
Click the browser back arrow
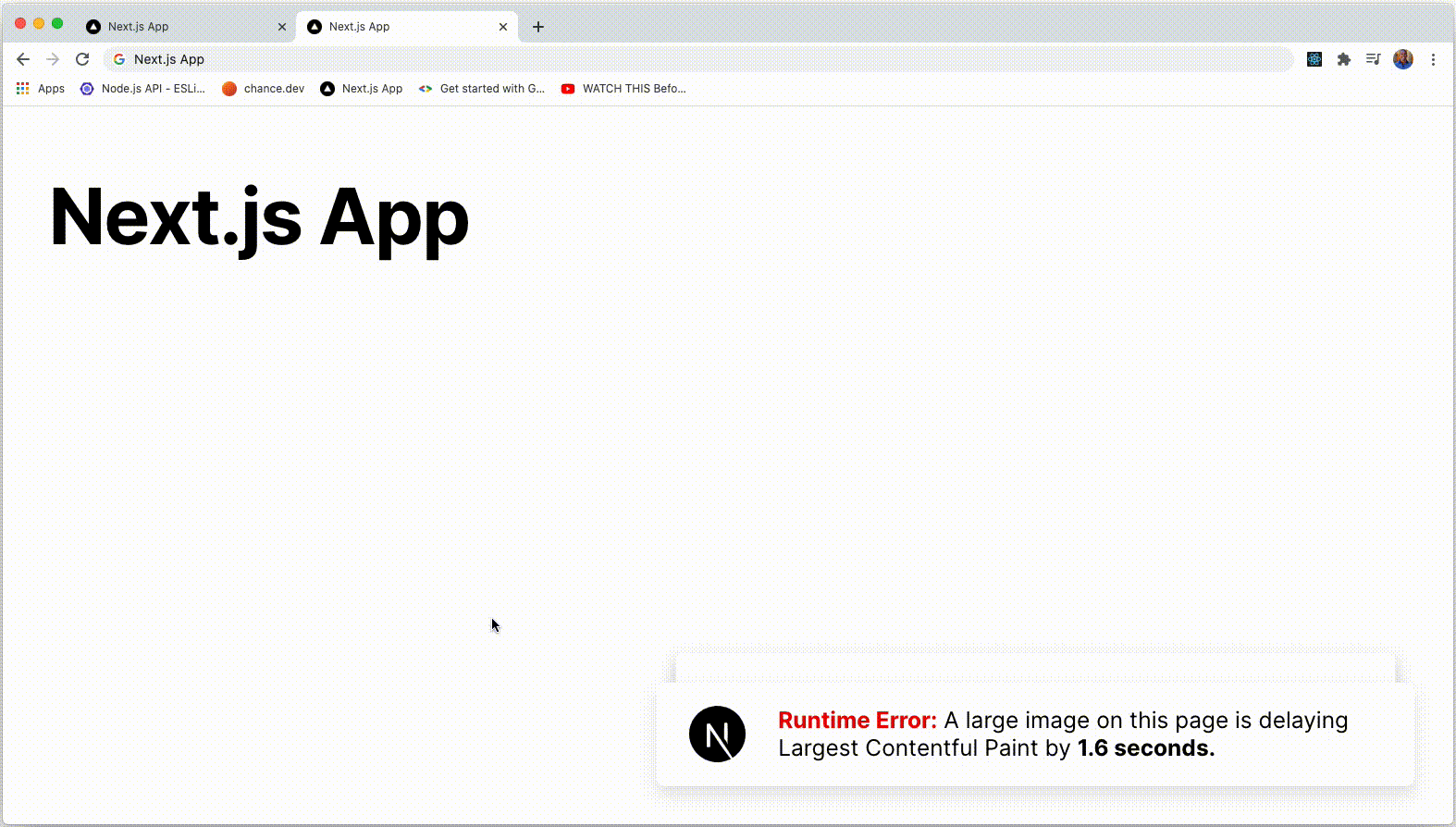click(23, 59)
